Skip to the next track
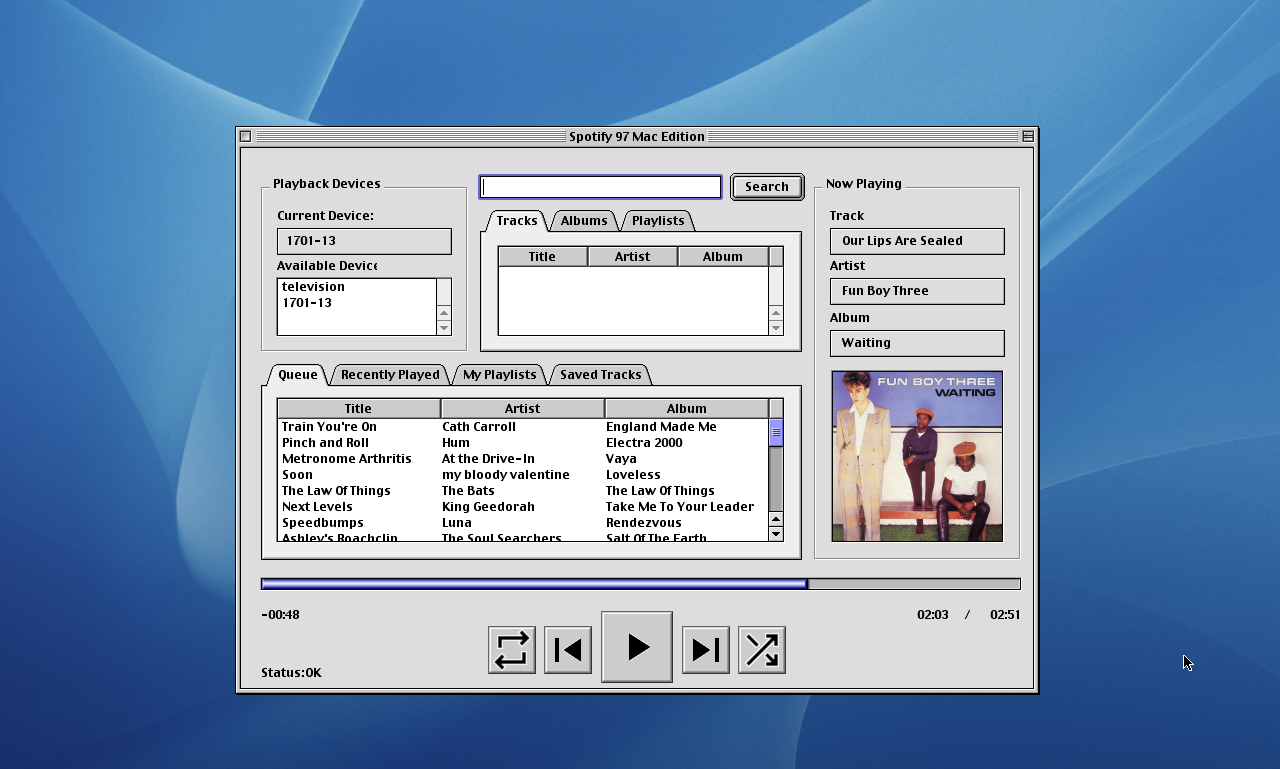The height and width of the screenshot is (769, 1280). pyautogui.click(x=706, y=650)
